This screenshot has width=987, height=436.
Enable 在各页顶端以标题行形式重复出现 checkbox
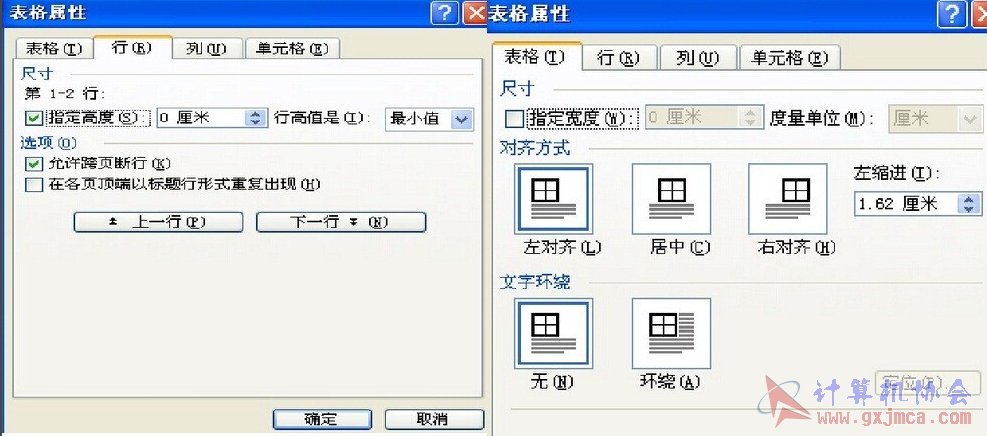click(x=33, y=185)
